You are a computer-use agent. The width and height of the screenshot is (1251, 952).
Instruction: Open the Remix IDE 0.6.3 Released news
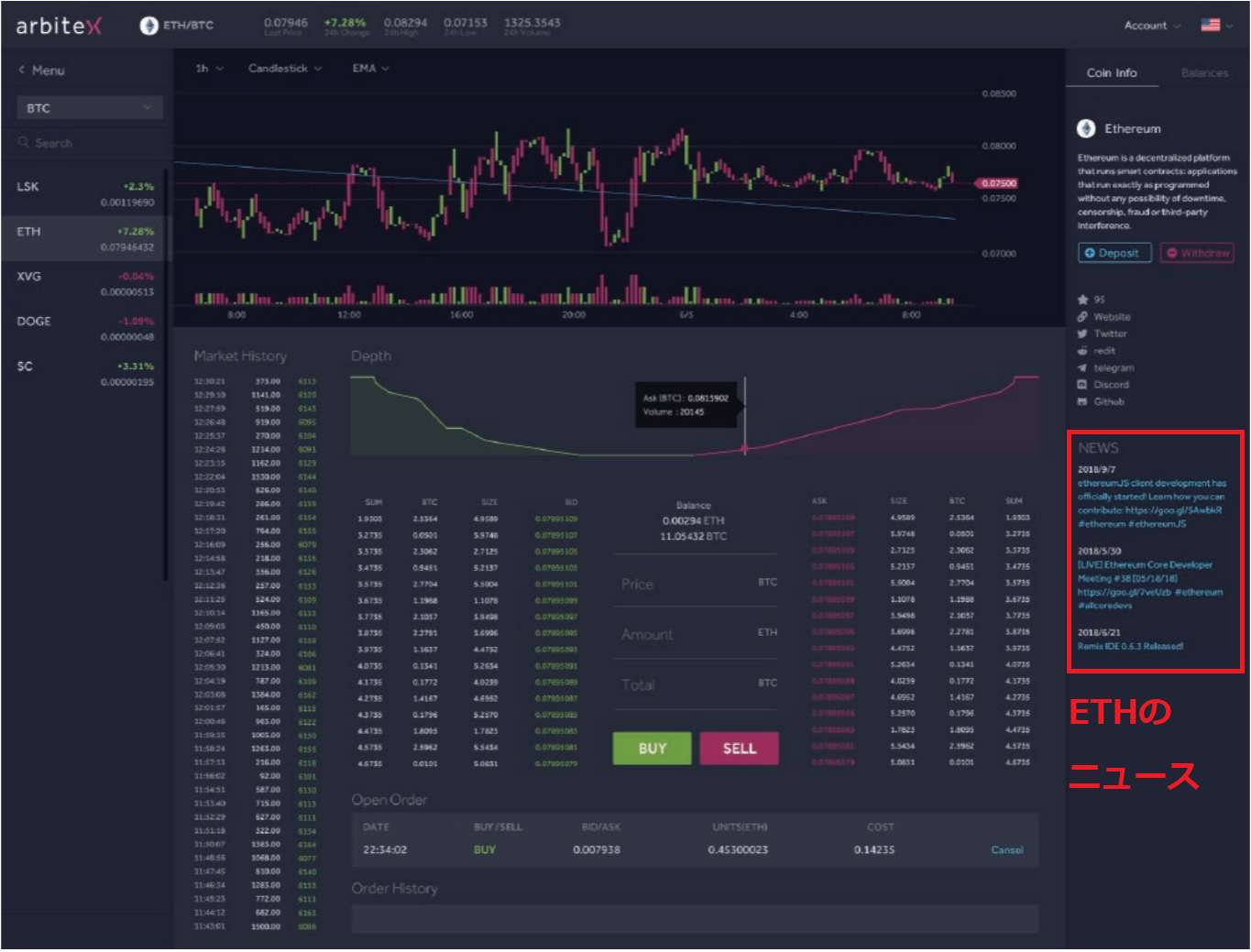pos(1130,646)
